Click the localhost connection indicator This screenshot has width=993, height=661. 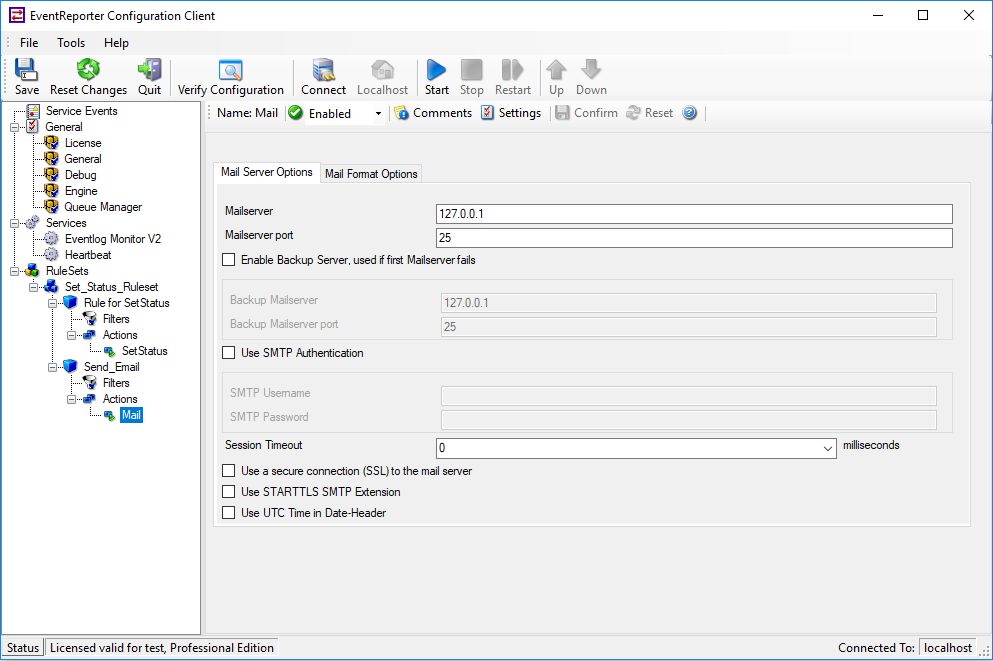point(947,648)
